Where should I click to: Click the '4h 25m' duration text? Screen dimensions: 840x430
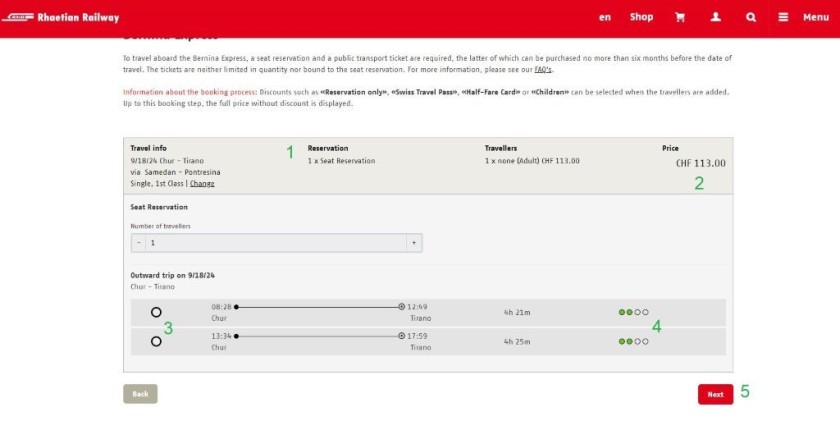click(517, 341)
